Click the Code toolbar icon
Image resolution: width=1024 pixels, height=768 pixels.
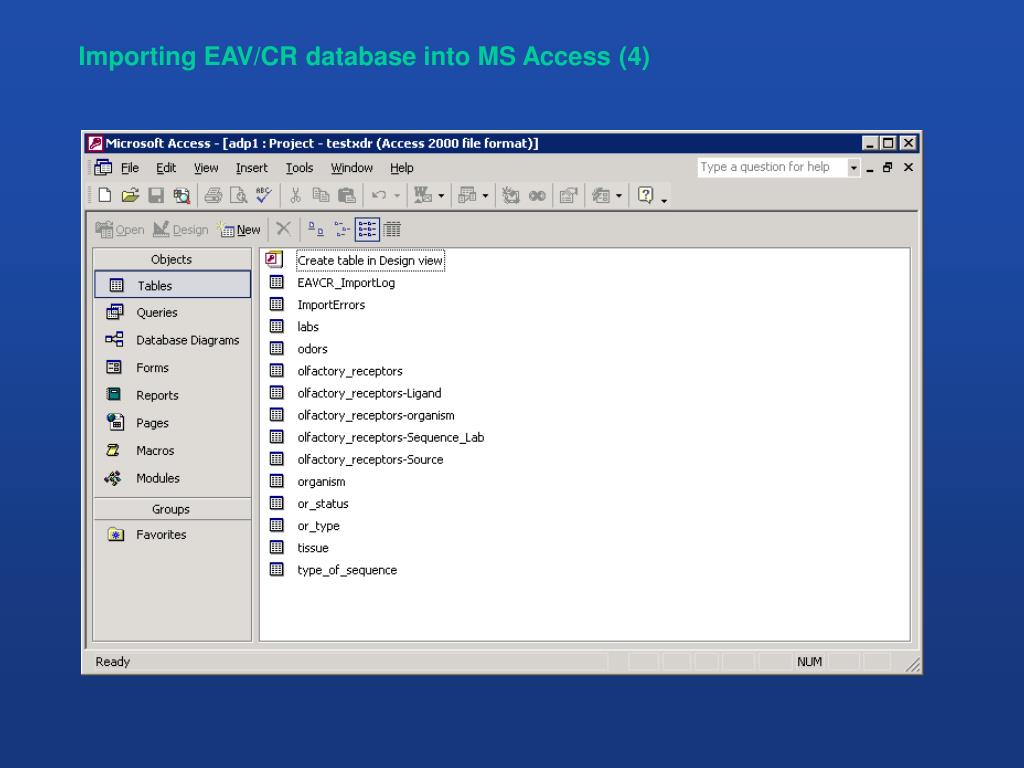511,195
